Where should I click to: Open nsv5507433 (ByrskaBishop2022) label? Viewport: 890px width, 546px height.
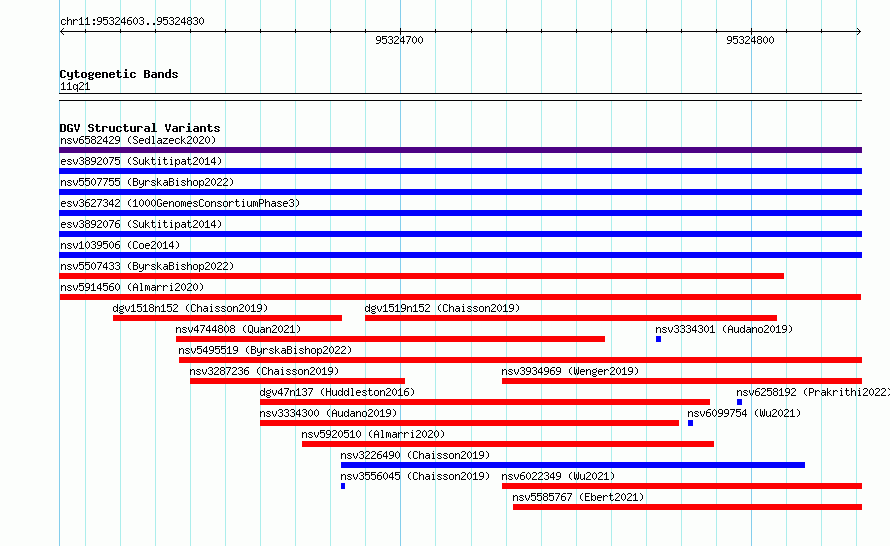coord(147,266)
